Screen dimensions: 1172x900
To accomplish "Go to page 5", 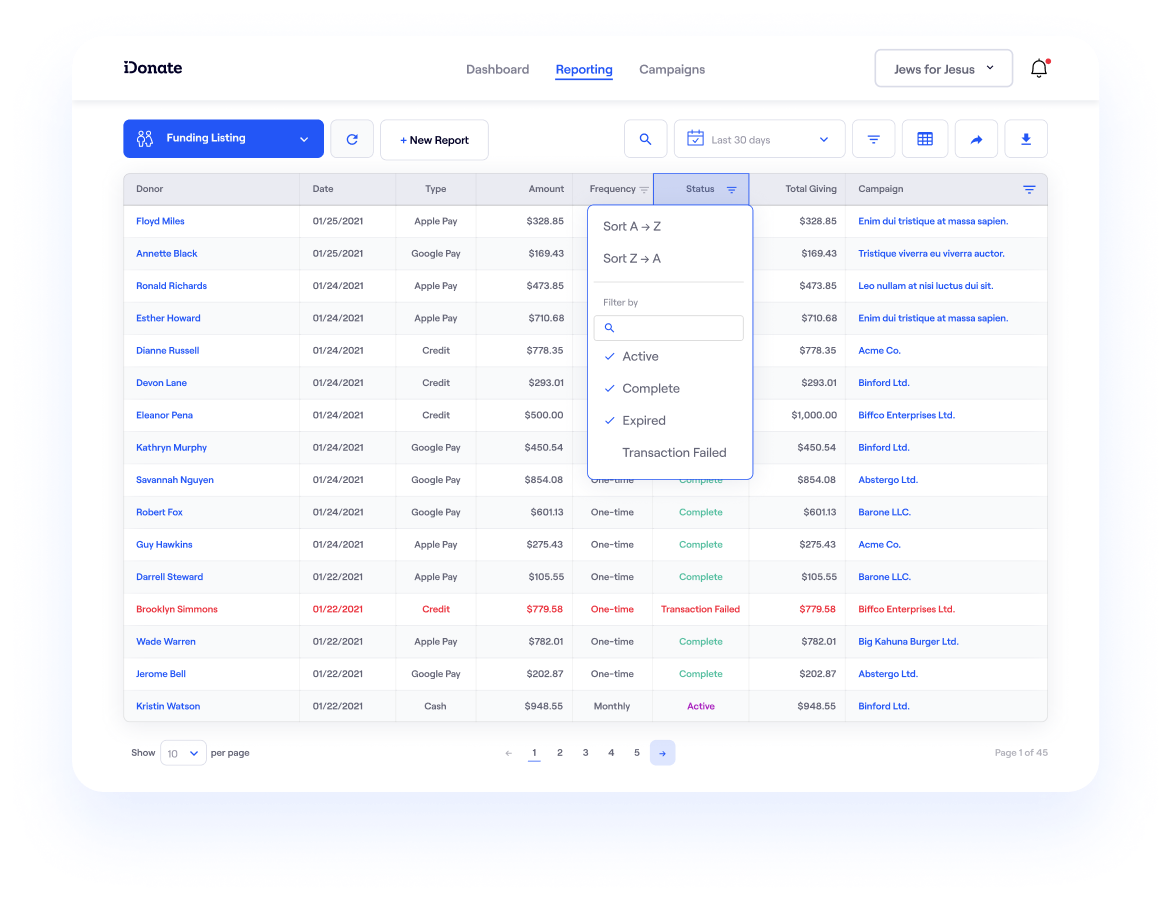I will pos(637,753).
